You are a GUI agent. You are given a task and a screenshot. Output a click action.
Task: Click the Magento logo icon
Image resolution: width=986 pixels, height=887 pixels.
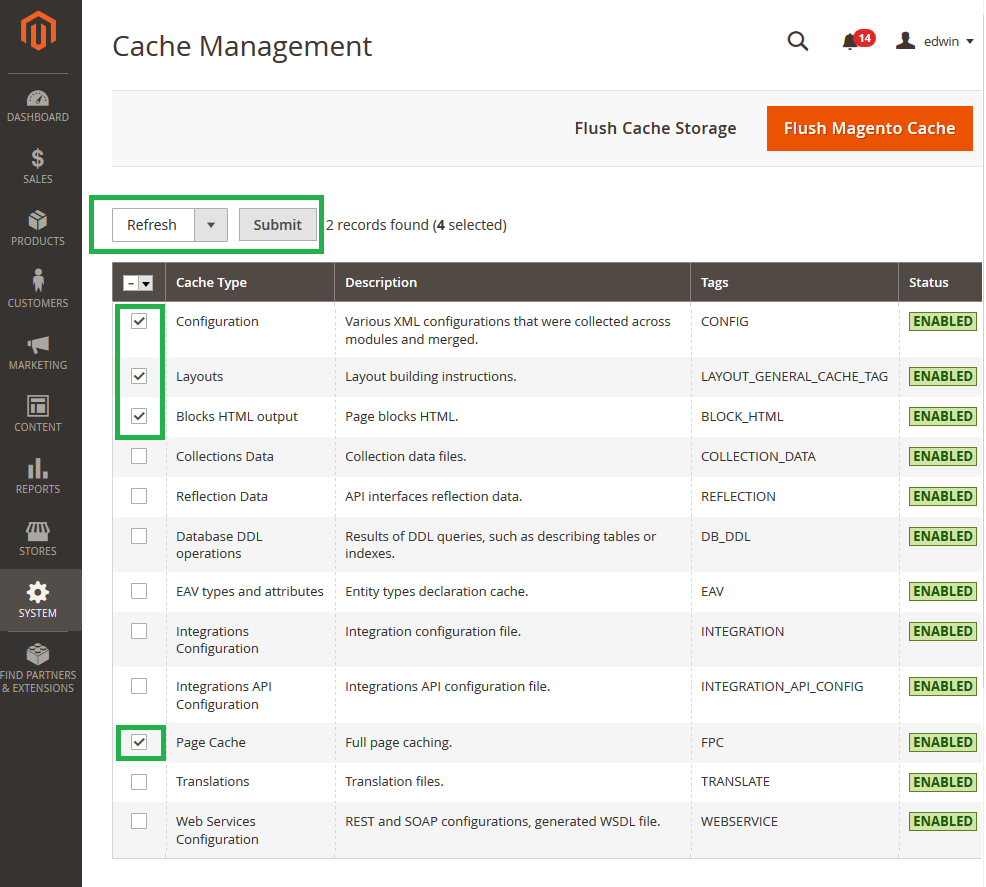coord(38,30)
